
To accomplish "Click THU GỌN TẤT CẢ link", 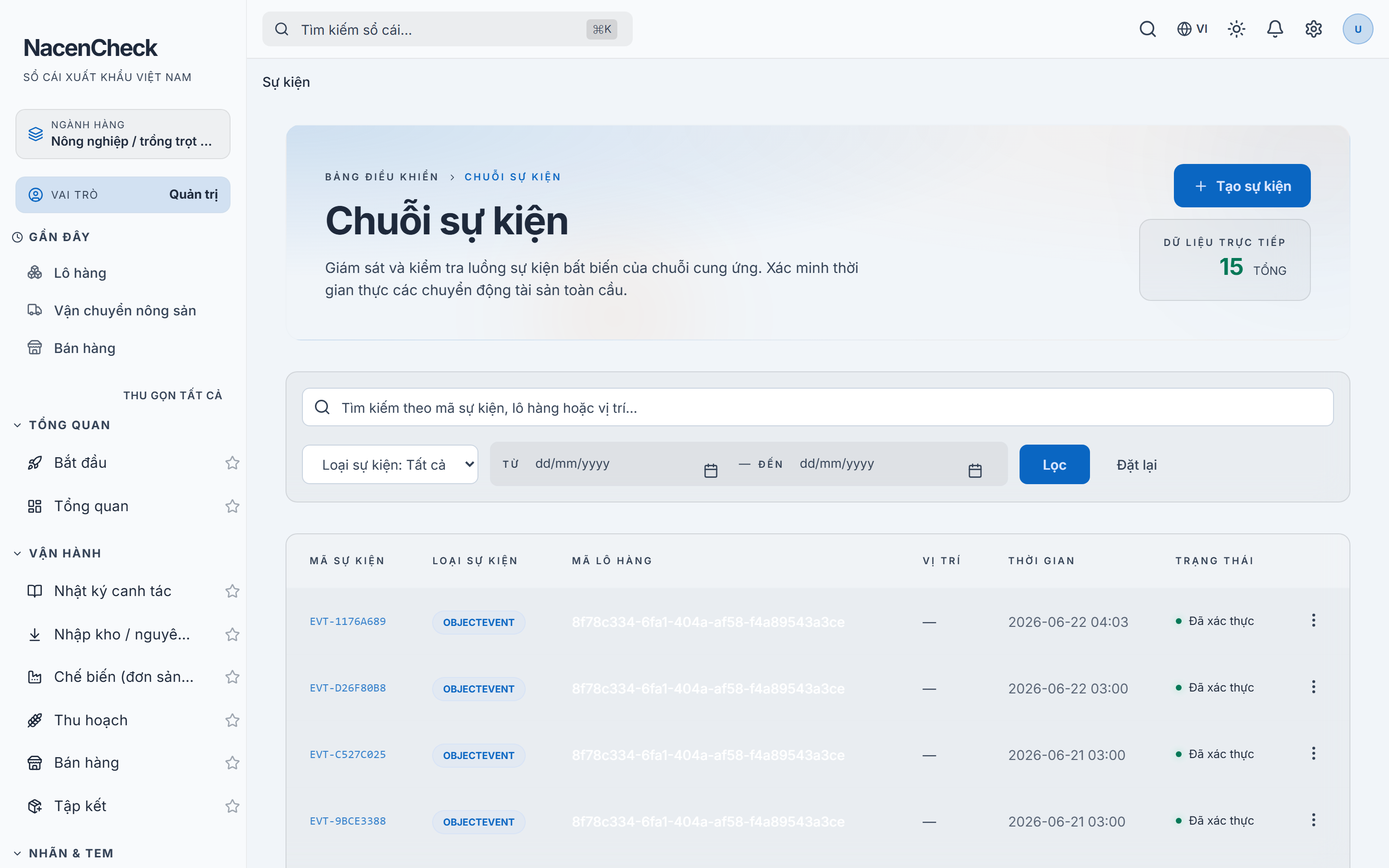I will [173, 395].
